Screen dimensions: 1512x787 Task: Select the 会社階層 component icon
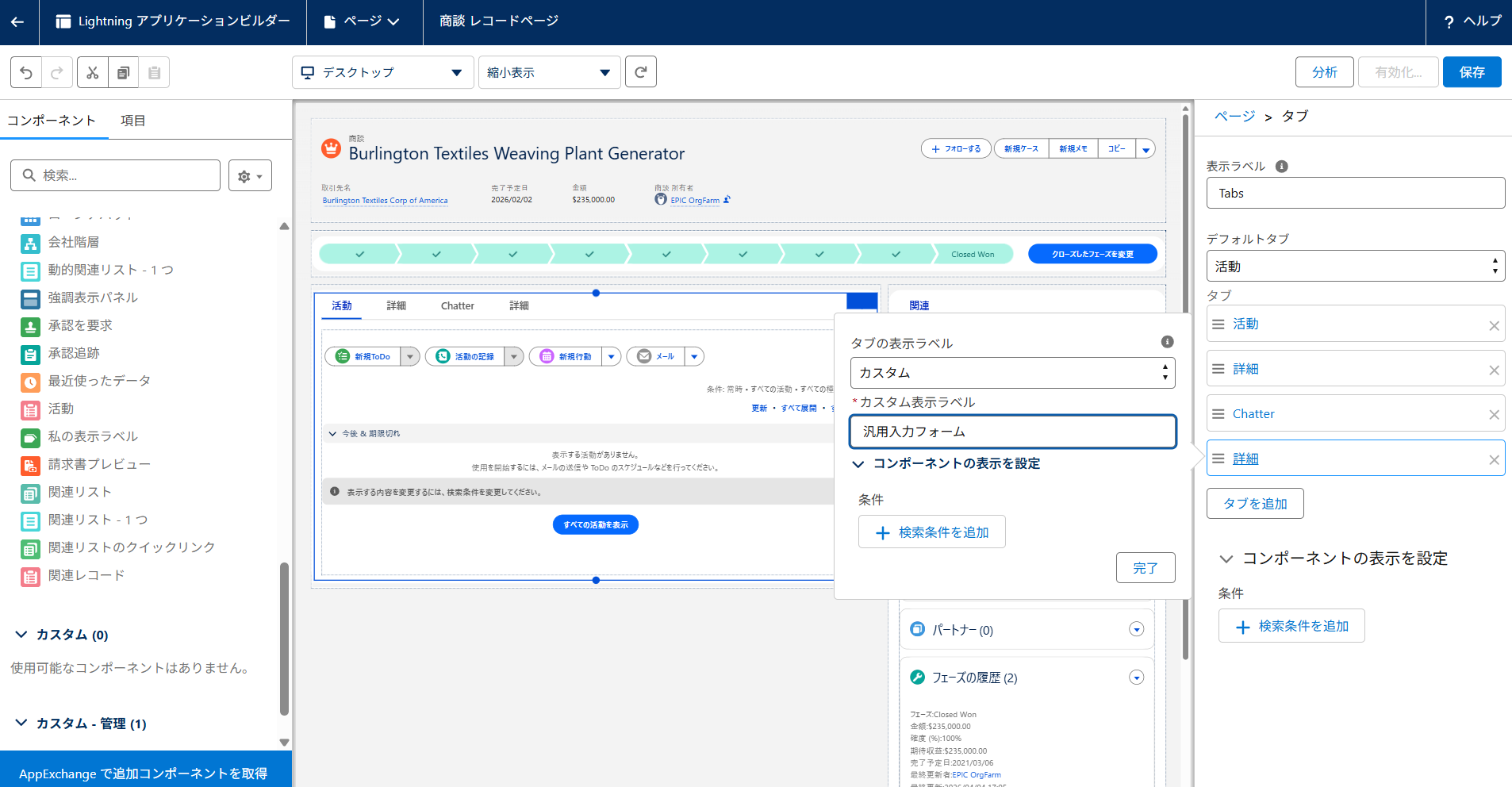(30, 243)
